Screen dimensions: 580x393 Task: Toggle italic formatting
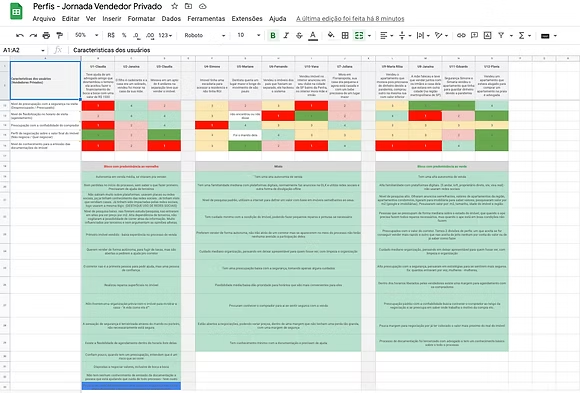[x=286, y=36]
